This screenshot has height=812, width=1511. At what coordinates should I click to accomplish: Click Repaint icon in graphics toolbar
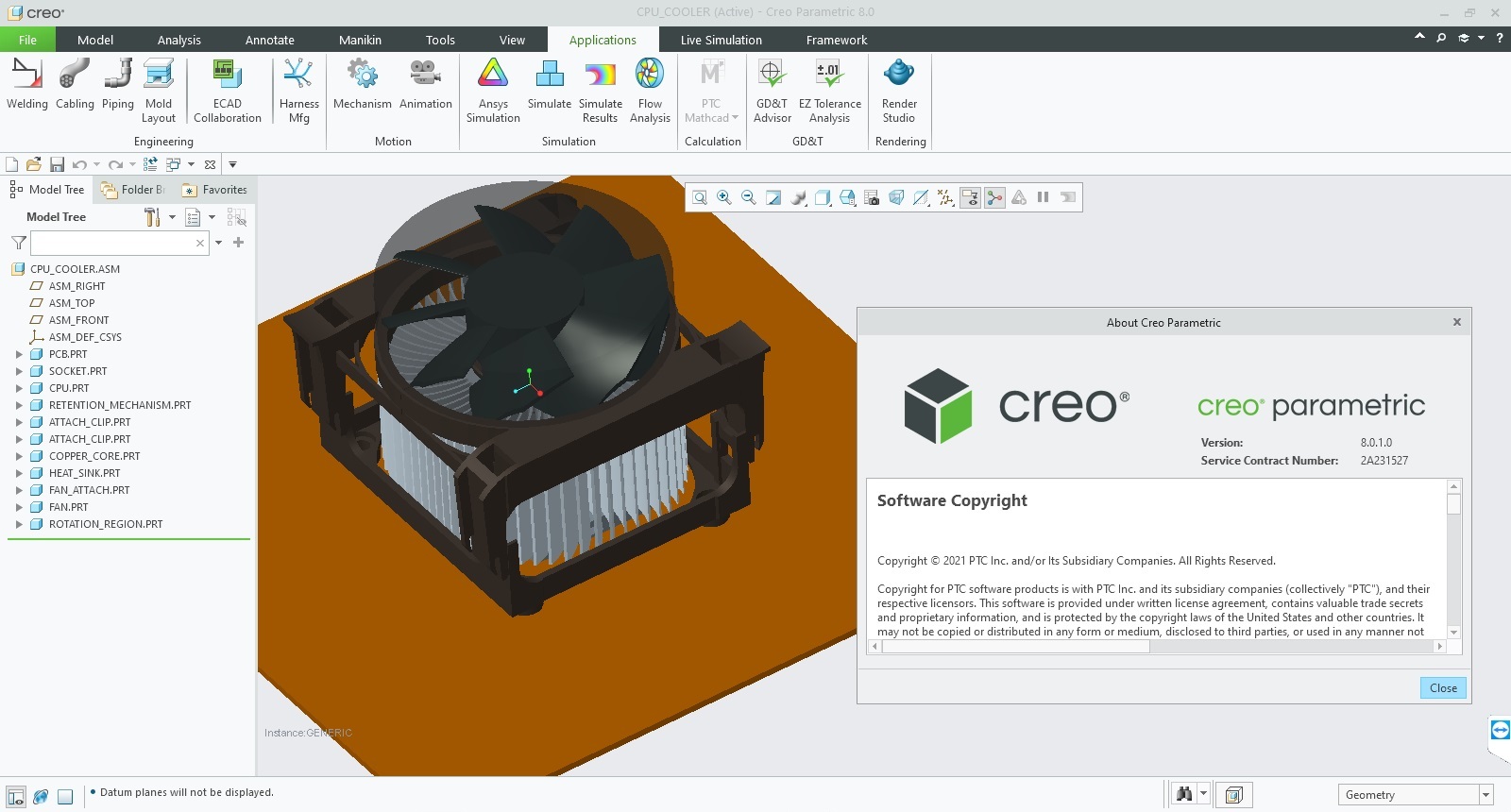pos(773,197)
